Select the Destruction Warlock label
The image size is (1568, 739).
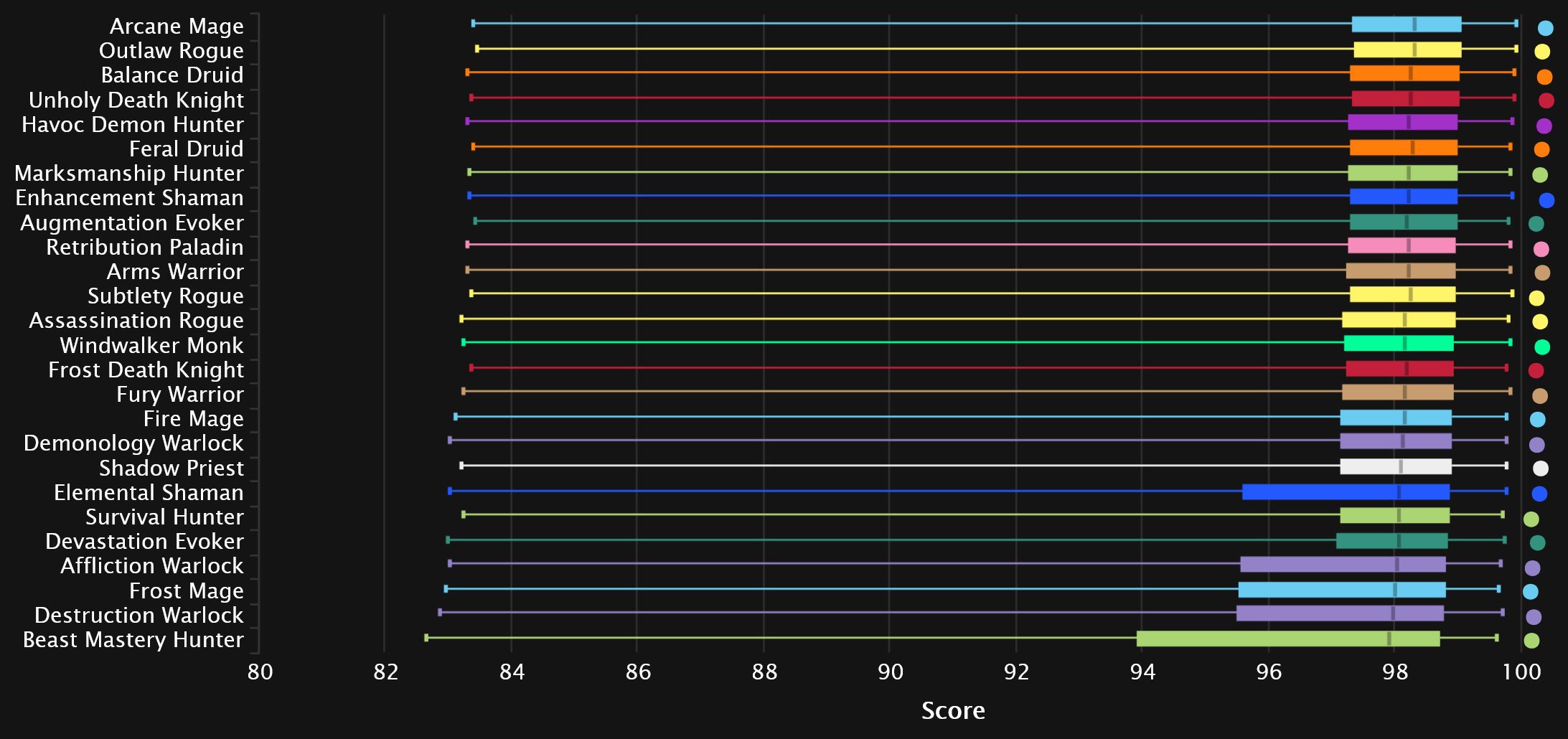coord(139,616)
